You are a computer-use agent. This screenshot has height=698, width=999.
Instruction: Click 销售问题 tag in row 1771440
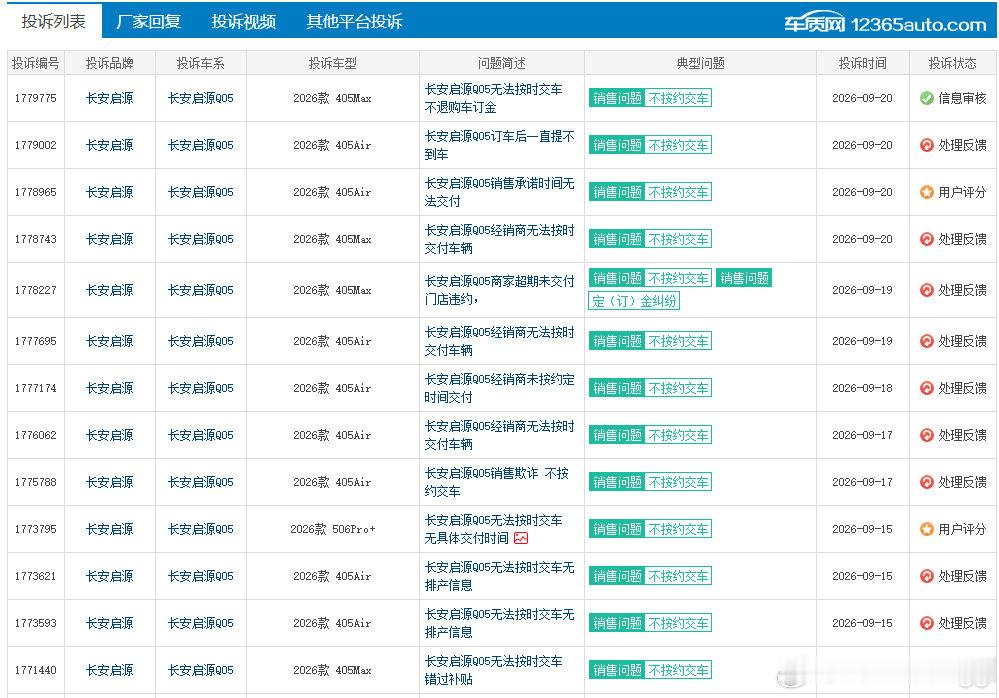click(x=617, y=670)
